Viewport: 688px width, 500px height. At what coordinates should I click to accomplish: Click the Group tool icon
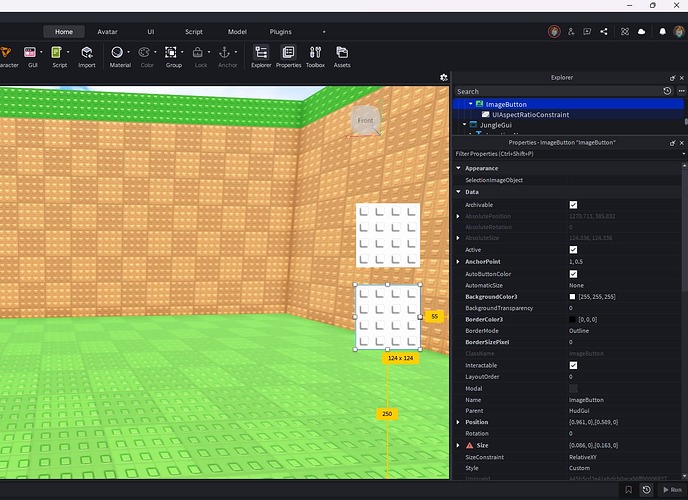(x=171, y=53)
